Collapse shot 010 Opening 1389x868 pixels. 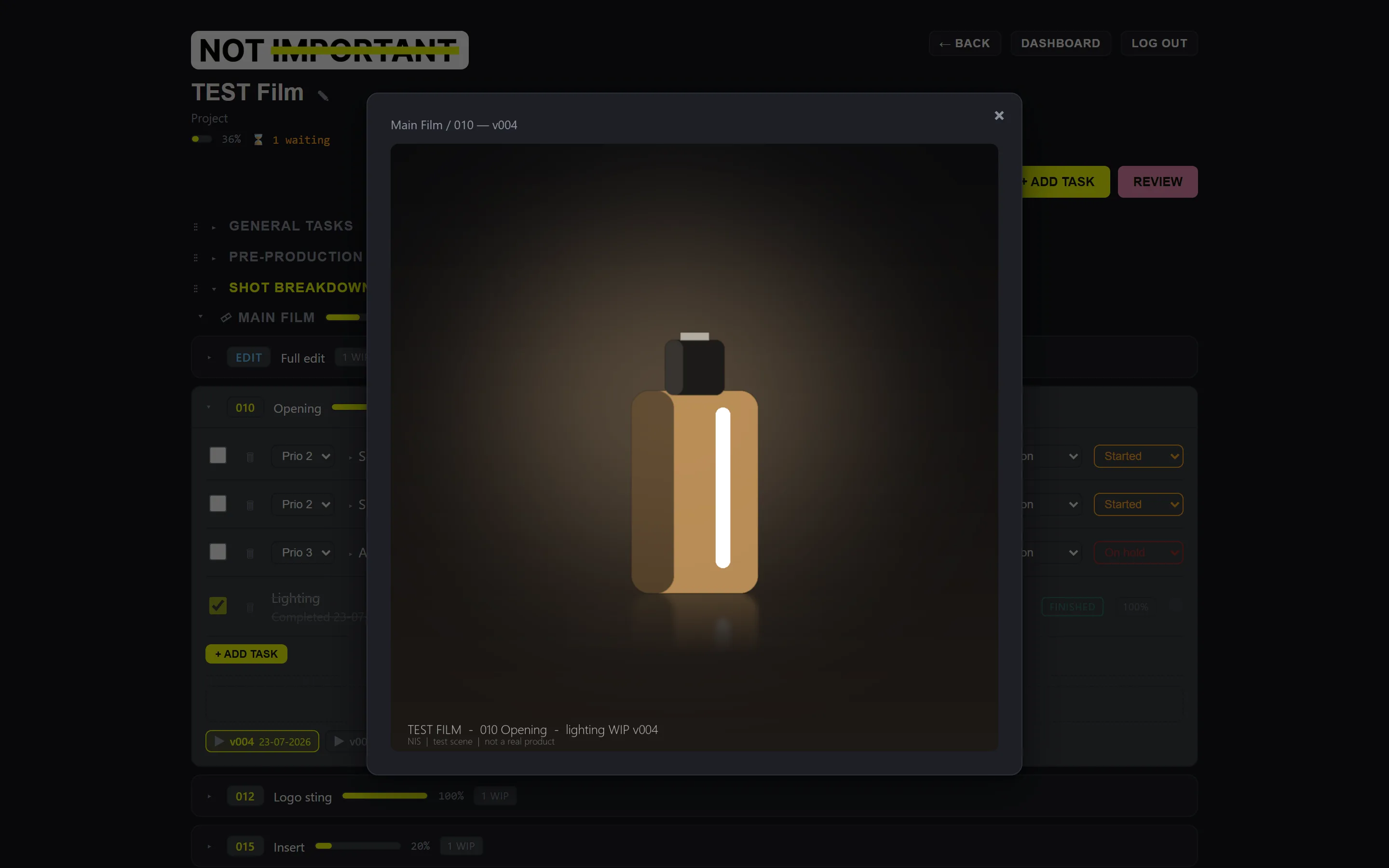coord(209,407)
